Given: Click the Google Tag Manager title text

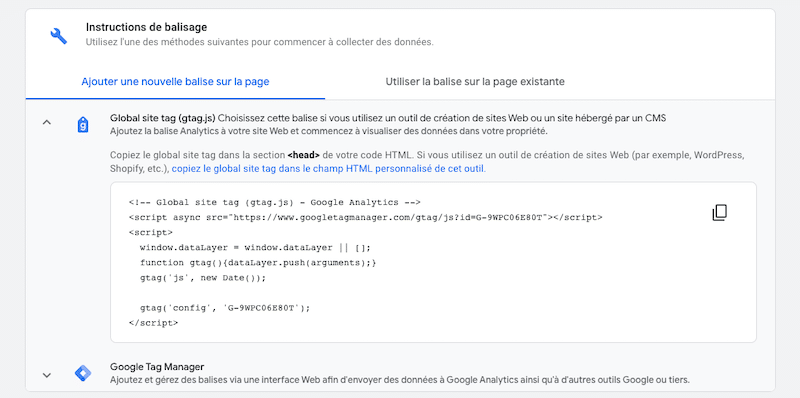Looking at the screenshot, I should click(157, 366).
